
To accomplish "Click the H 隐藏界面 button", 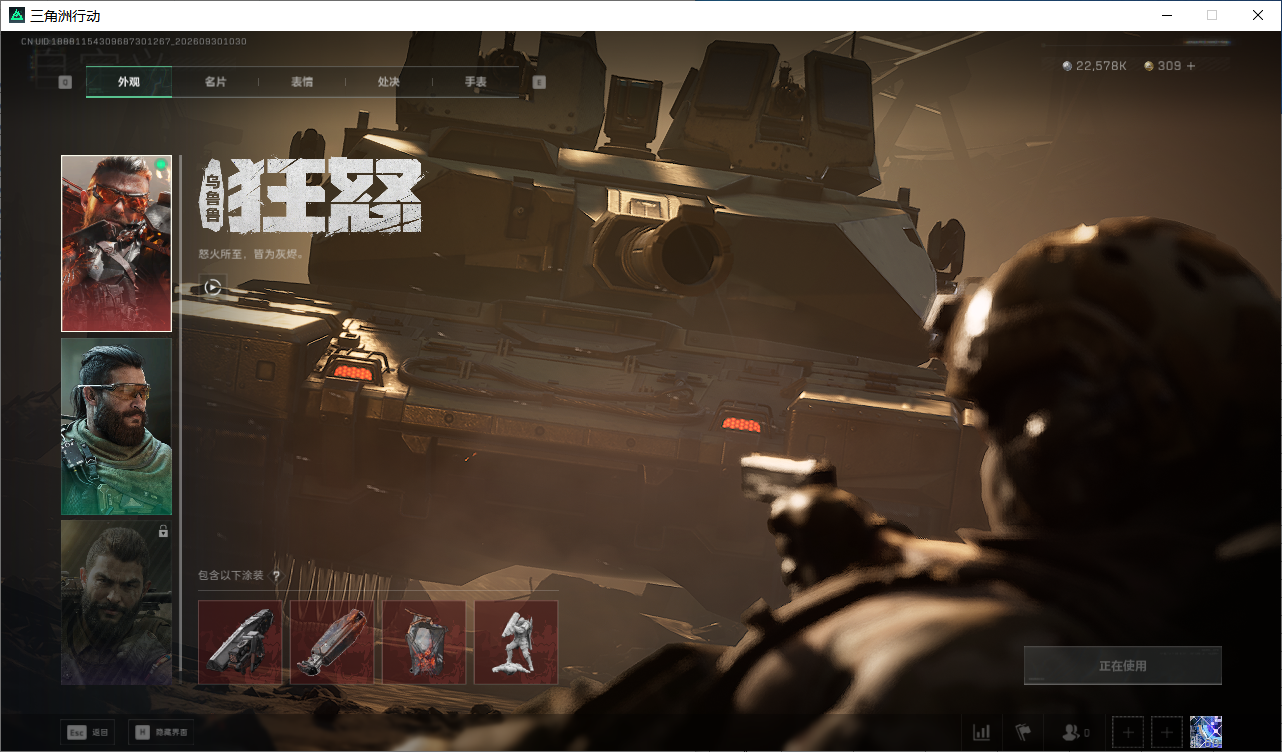I will pos(161,732).
